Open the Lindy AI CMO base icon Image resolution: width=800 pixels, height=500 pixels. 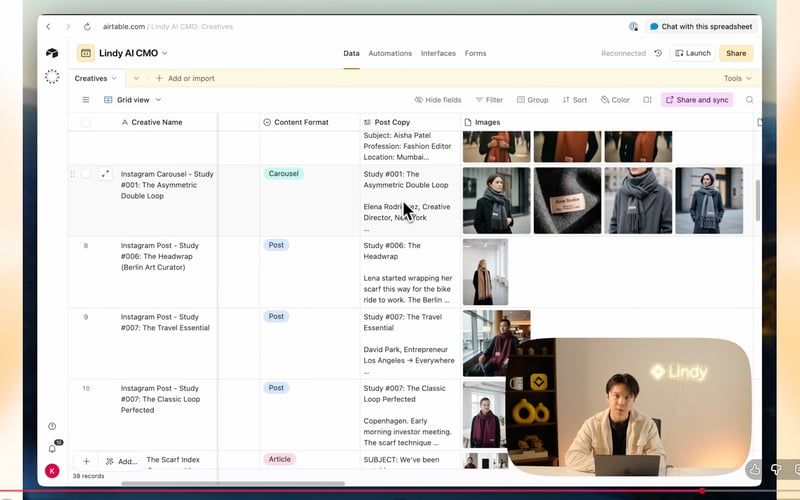point(86,53)
